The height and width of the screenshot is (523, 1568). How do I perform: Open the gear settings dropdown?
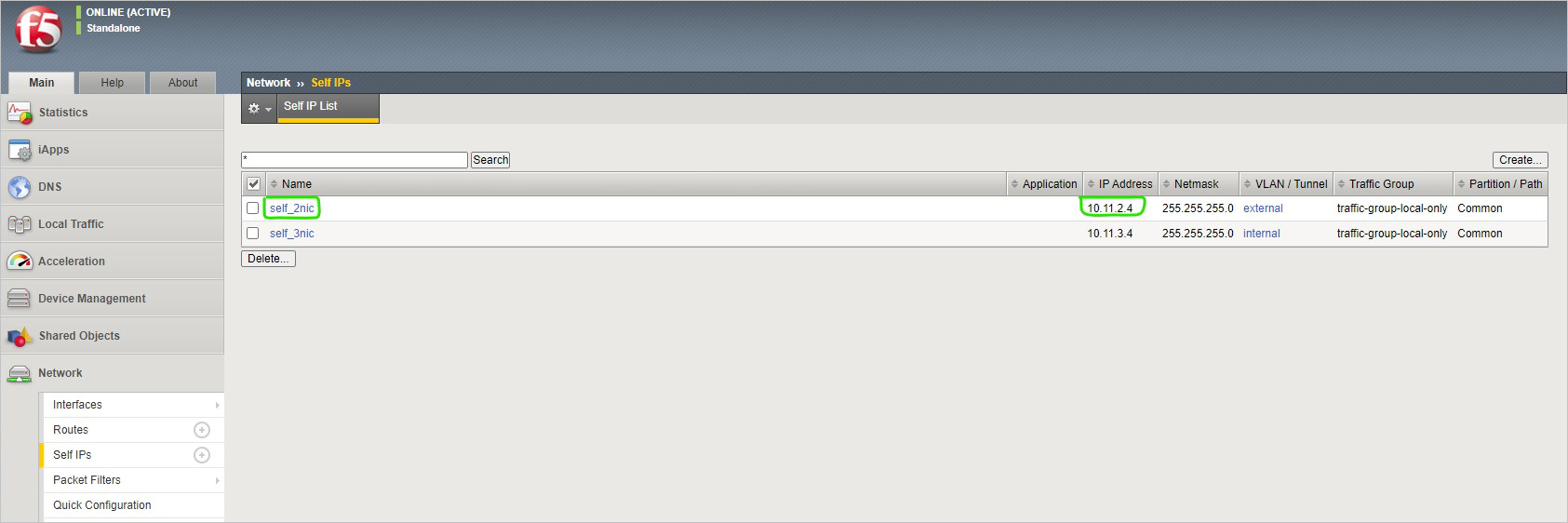[260, 109]
